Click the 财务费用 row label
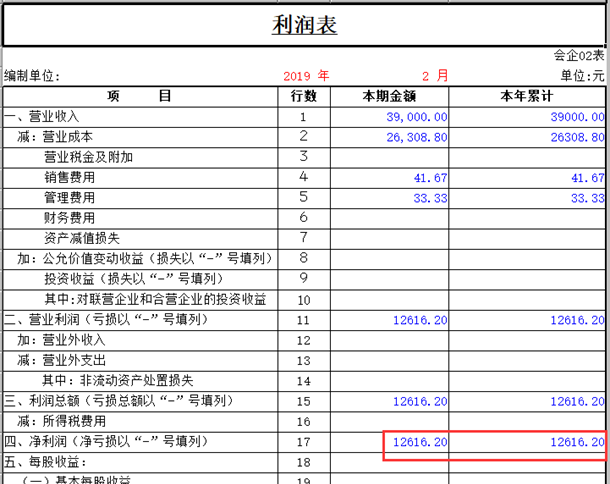The height and width of the screenshot is (484, 610). pos(70,218)
